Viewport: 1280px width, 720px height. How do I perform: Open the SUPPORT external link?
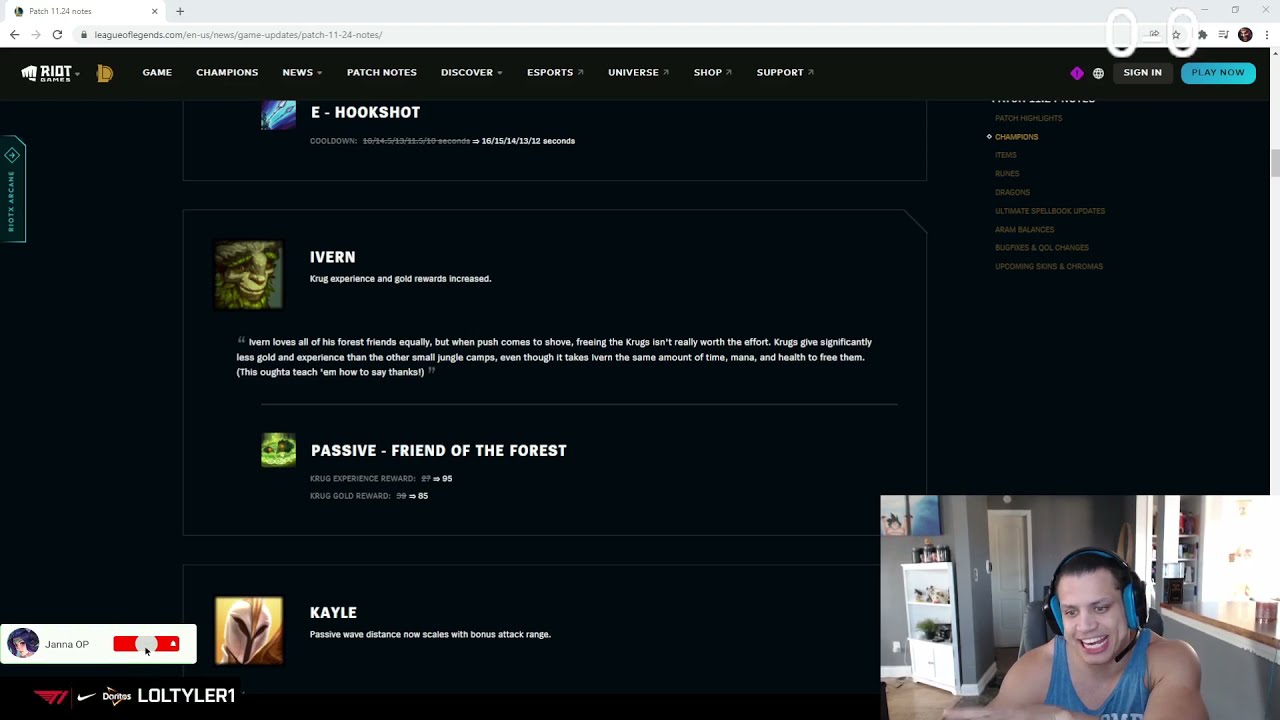tap(785, 73)
